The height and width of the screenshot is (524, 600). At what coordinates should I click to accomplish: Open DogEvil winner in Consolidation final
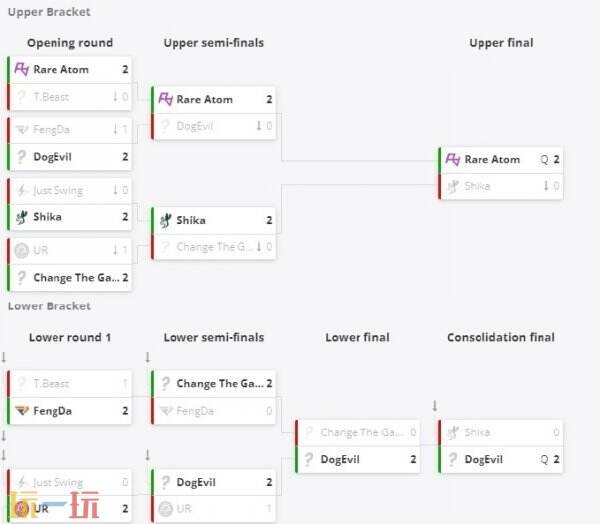tap(501, 459)
